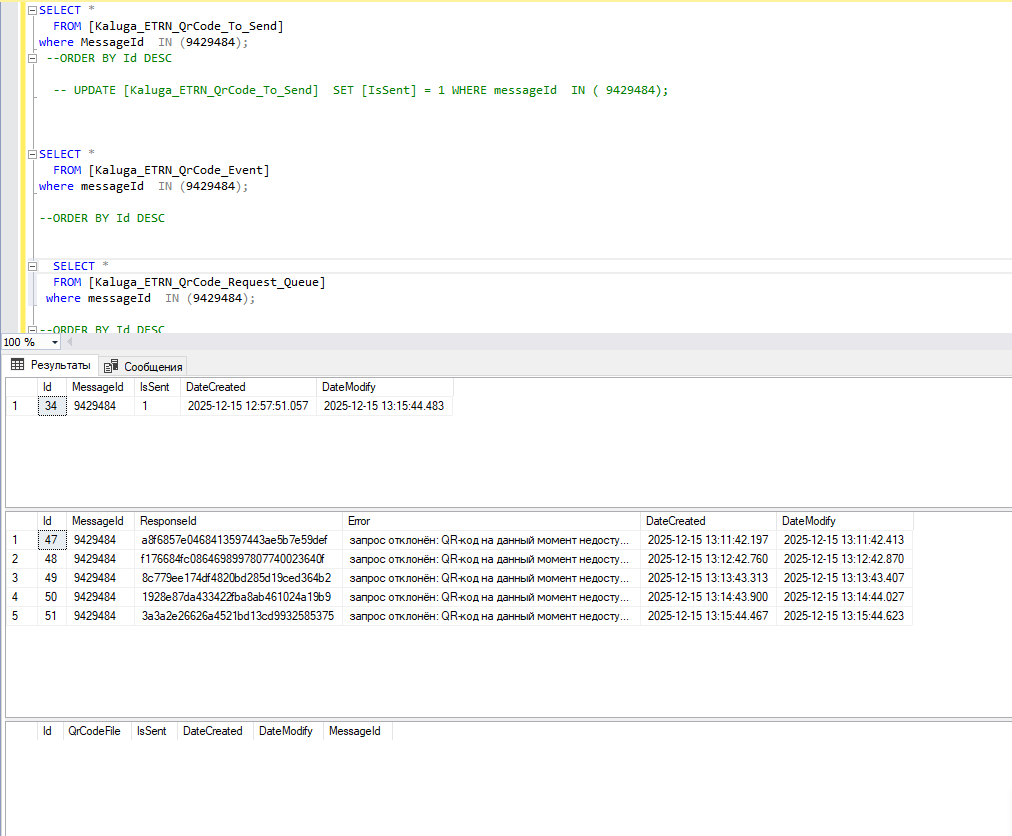Select DateModify cell 2025-12-15 13:15:44.623
This screenshot has width=1012, height=836.
[844, 616]
